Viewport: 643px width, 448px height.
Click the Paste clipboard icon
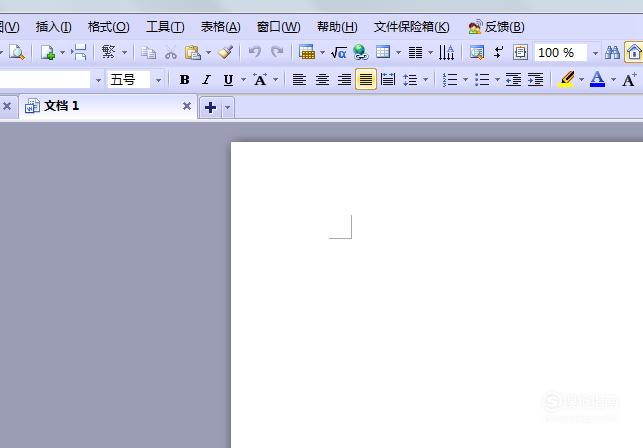tap(192, 53)
